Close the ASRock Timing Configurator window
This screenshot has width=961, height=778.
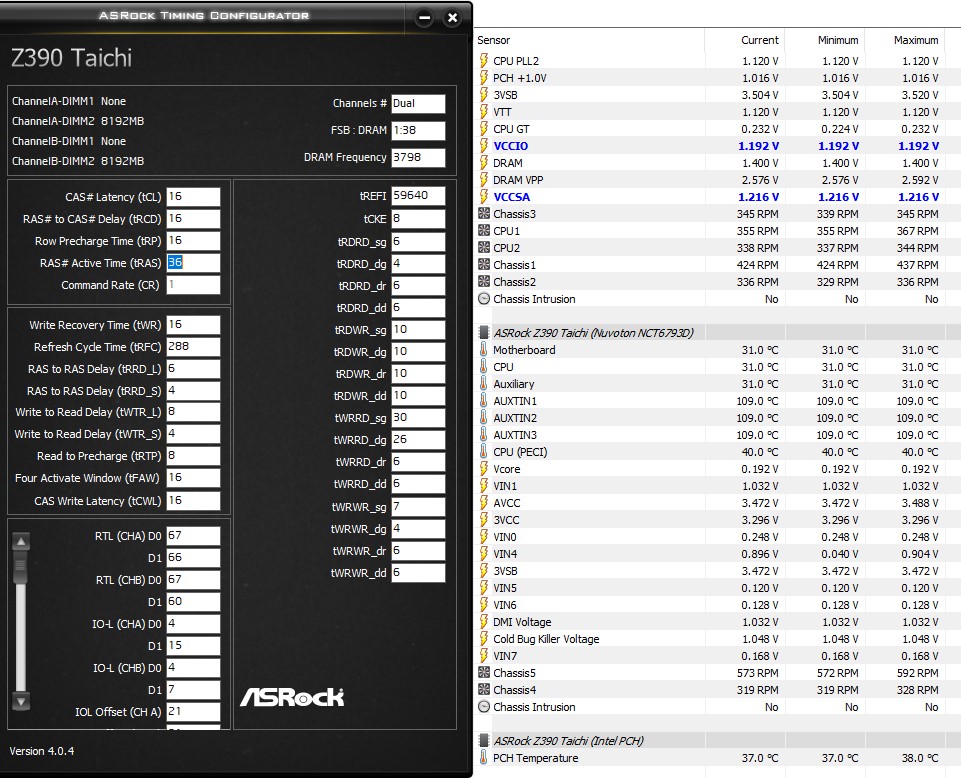tap(452, 18)
